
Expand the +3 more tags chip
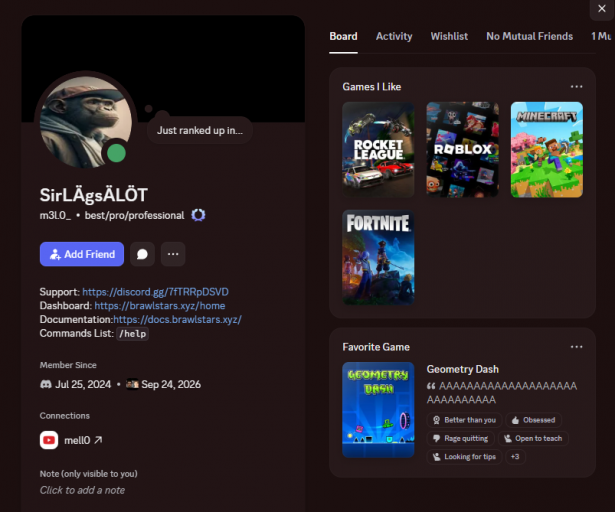[x=515, y=457]
